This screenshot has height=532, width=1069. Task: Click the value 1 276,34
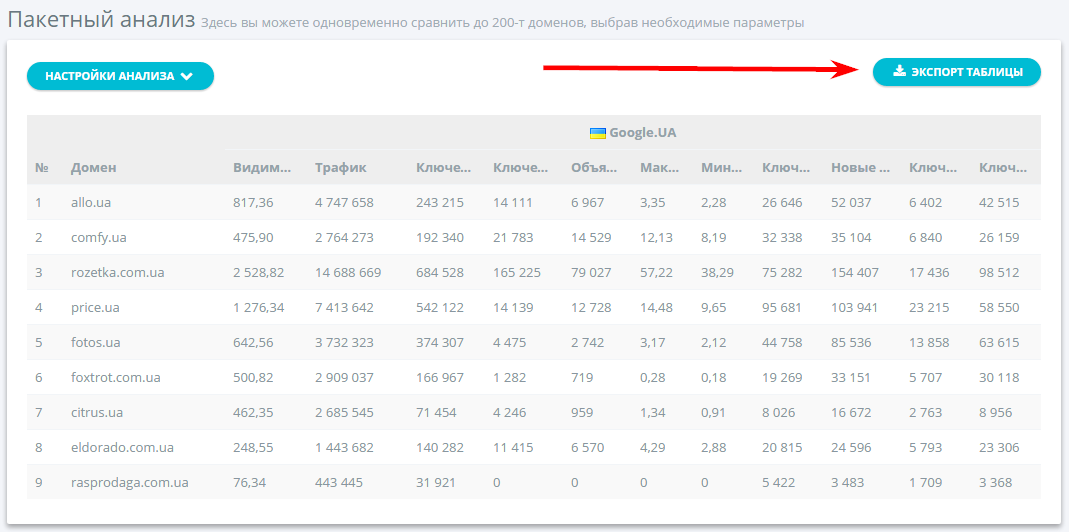(258, 308)
